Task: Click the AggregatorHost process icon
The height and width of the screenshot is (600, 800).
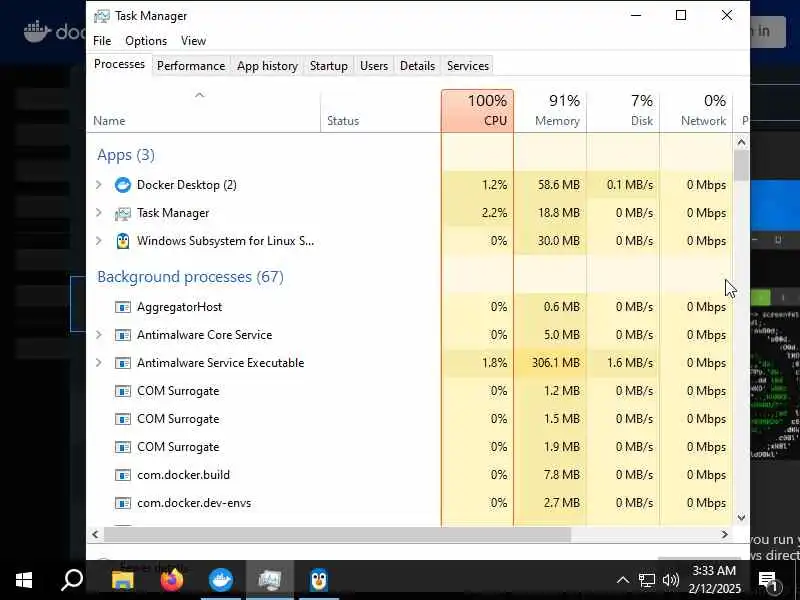Action: [x=122, y=307]
